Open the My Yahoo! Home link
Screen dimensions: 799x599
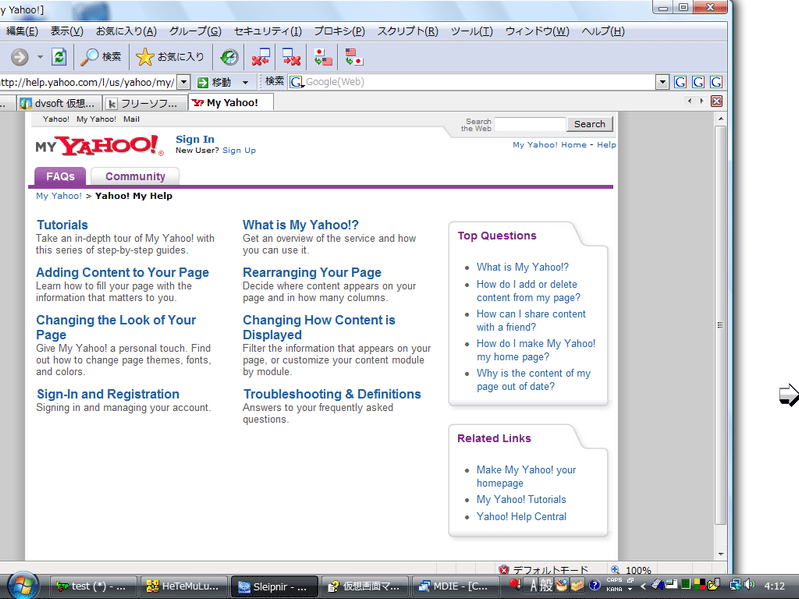point(549,145)
